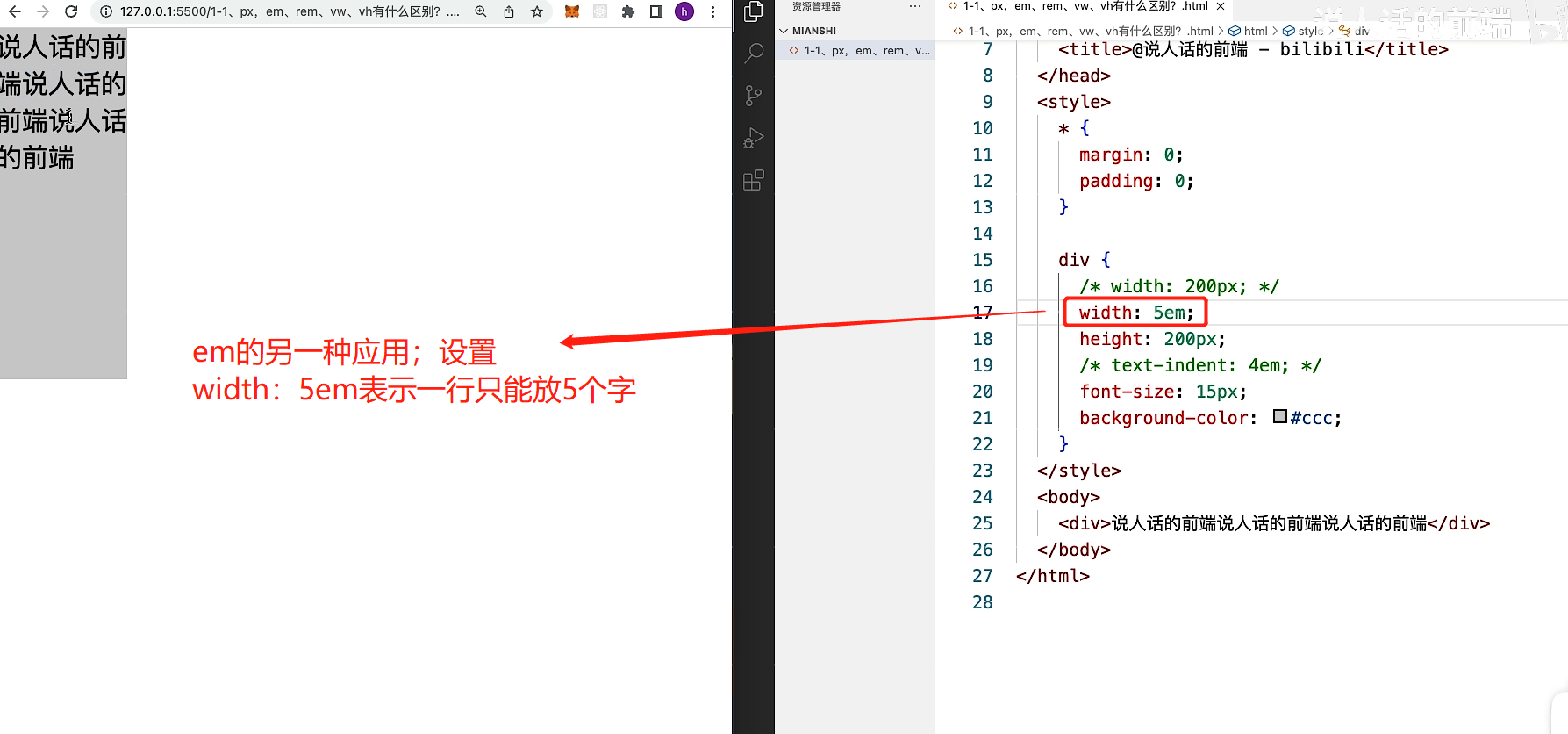Click the 'background-color:' property text

1168,418
